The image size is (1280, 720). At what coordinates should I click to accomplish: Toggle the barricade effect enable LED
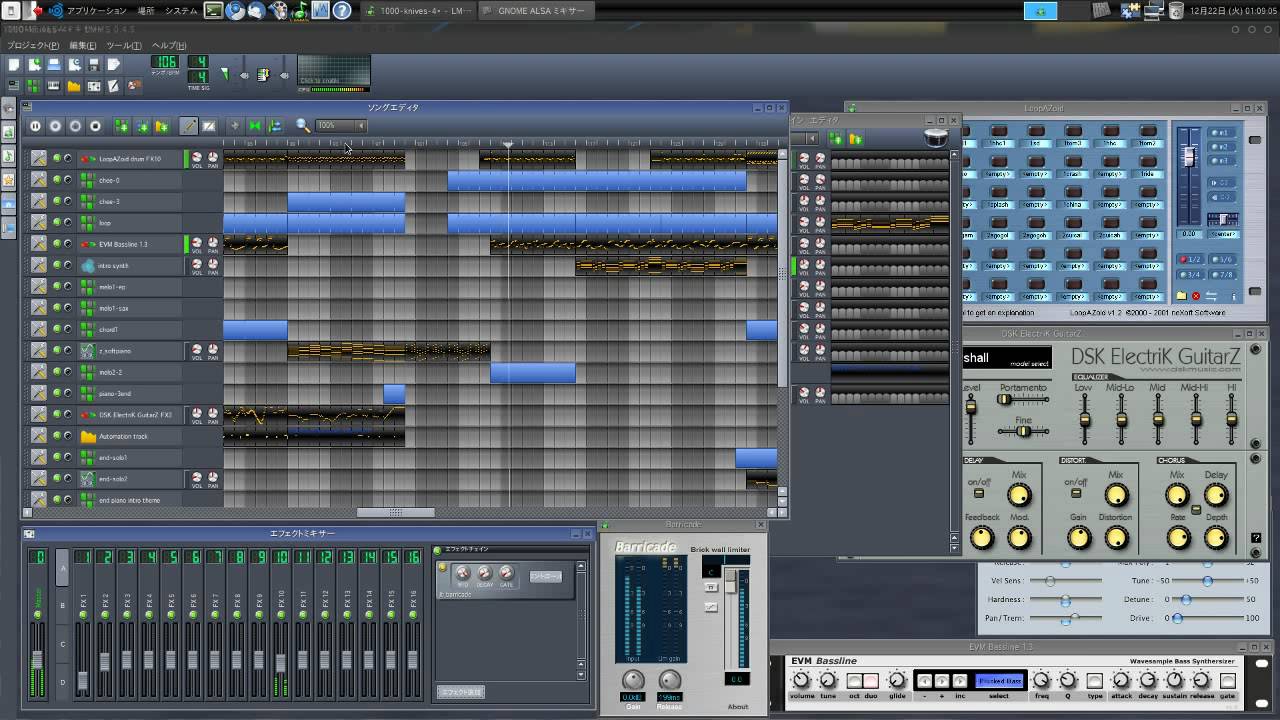[443, 568]
